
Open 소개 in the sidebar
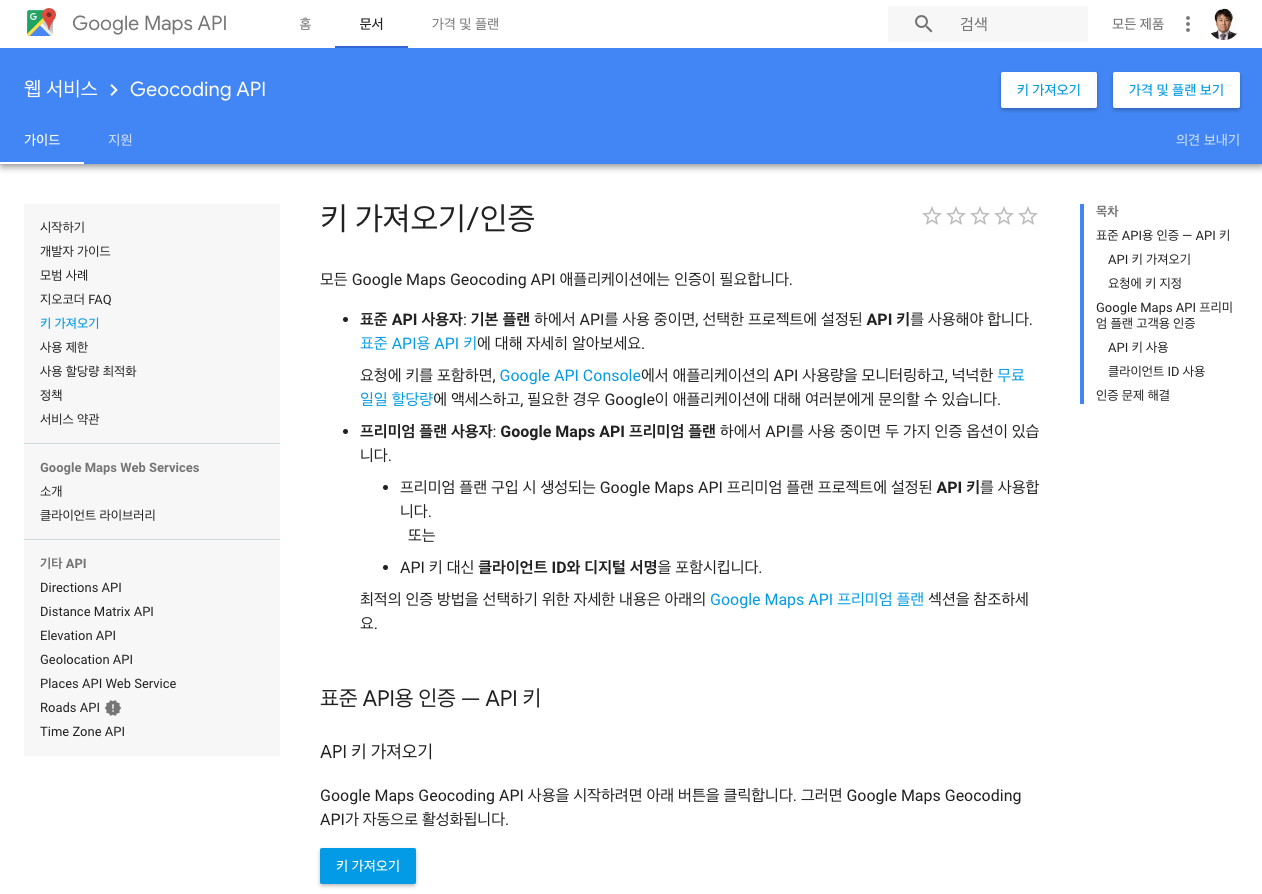point(51,492)
